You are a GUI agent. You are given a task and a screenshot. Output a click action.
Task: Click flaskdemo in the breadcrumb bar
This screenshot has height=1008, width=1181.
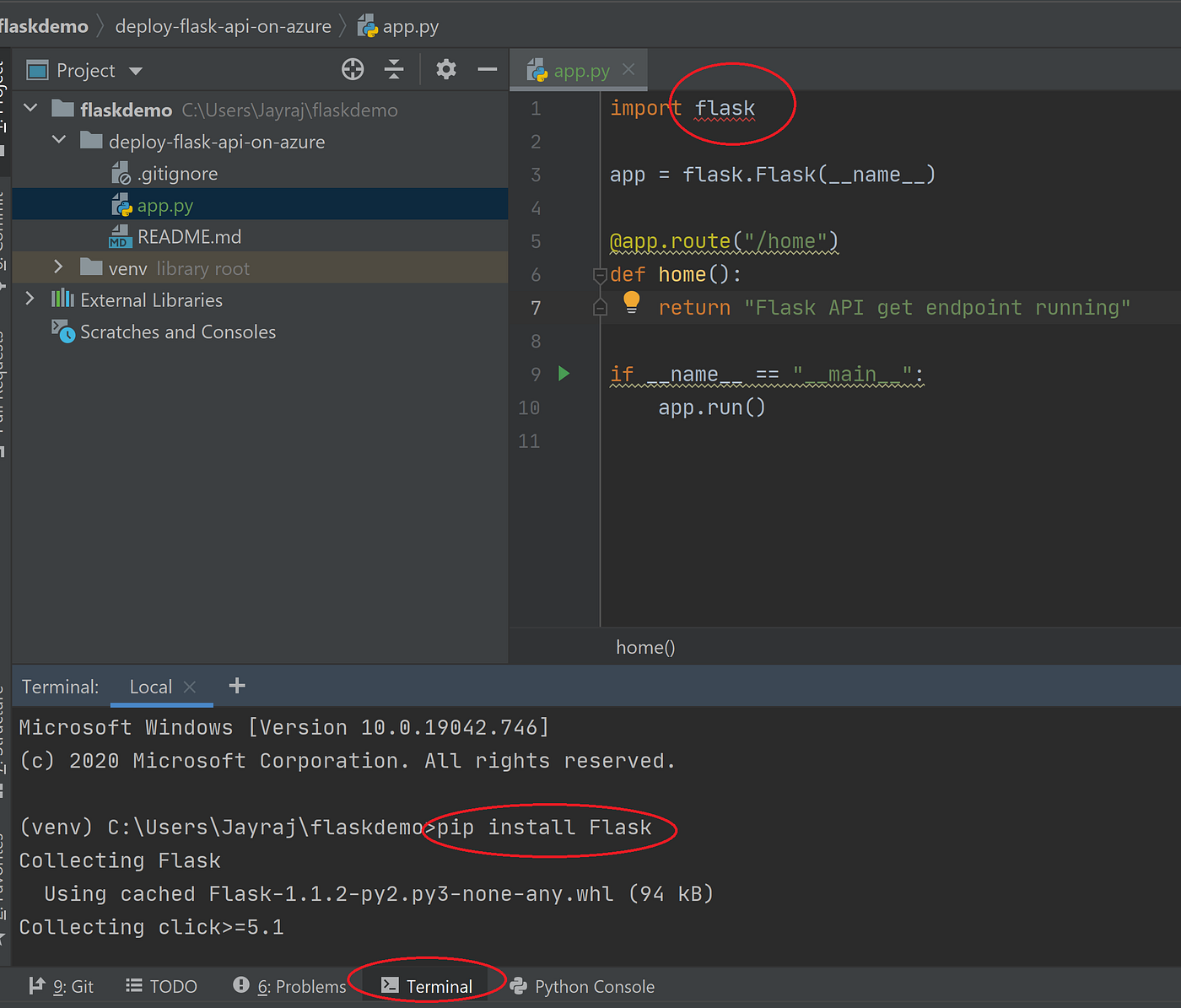44,25
